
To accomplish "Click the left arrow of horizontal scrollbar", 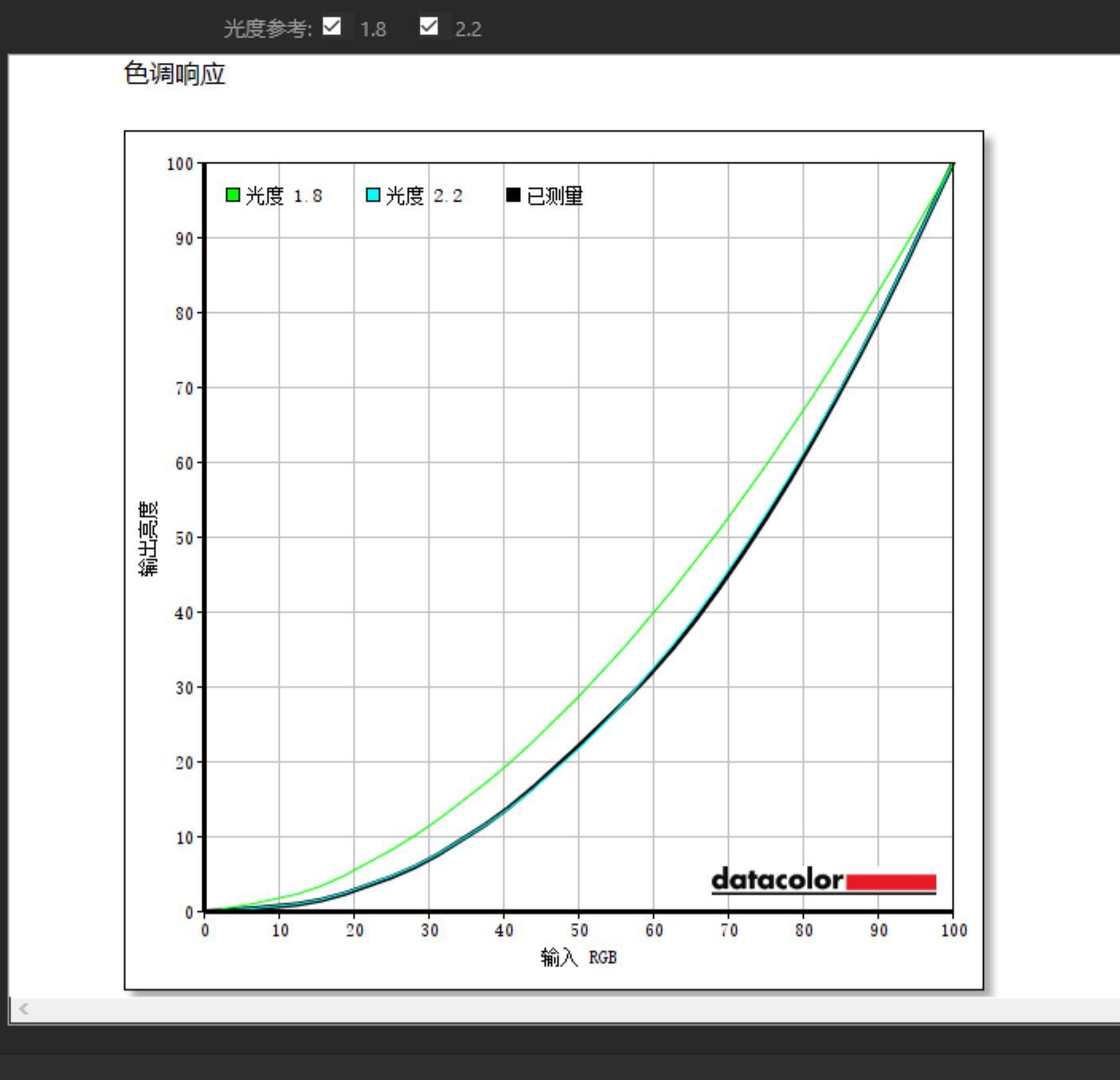I will coord(23,1009).
